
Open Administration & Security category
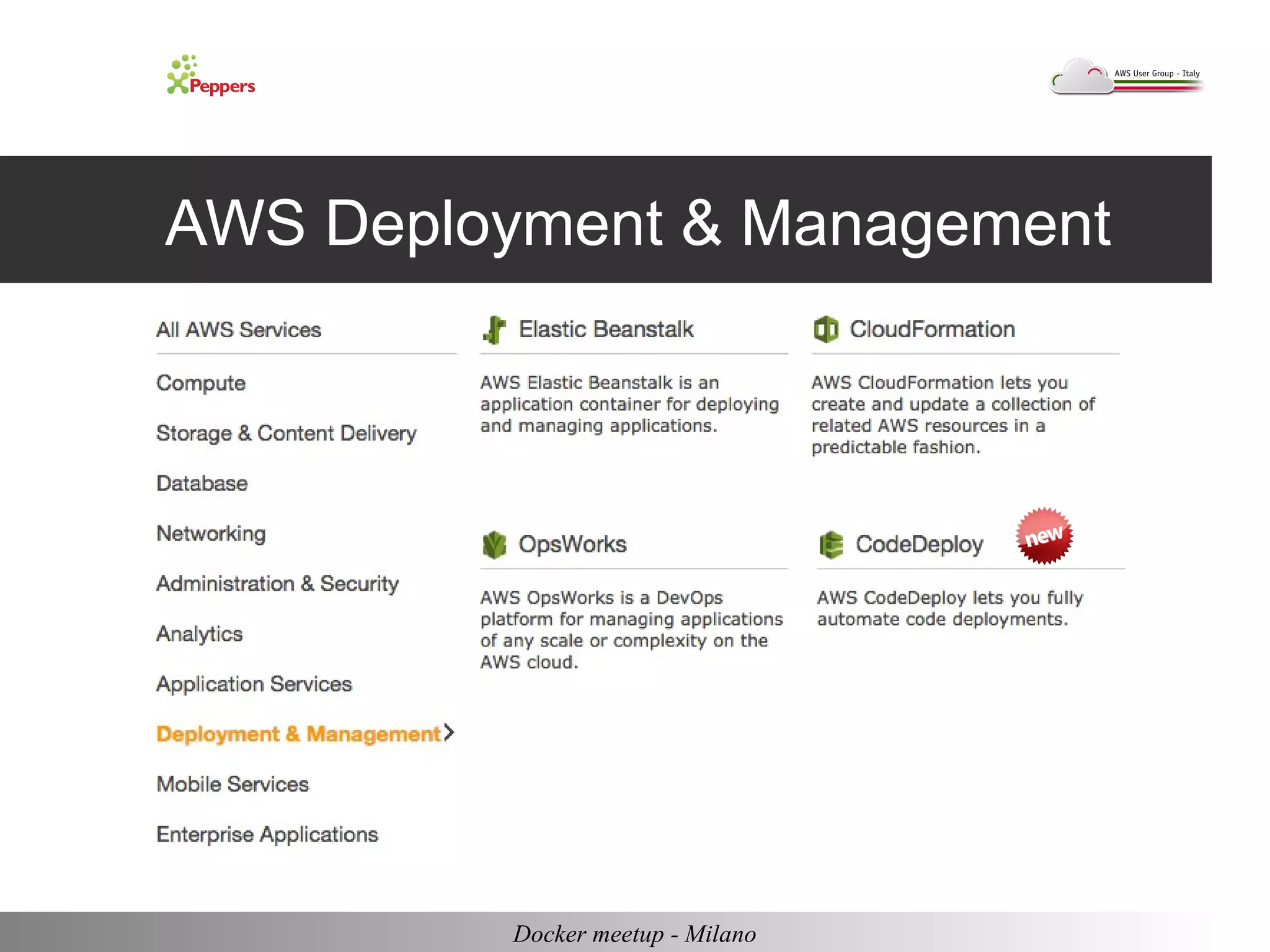(278, 584)
